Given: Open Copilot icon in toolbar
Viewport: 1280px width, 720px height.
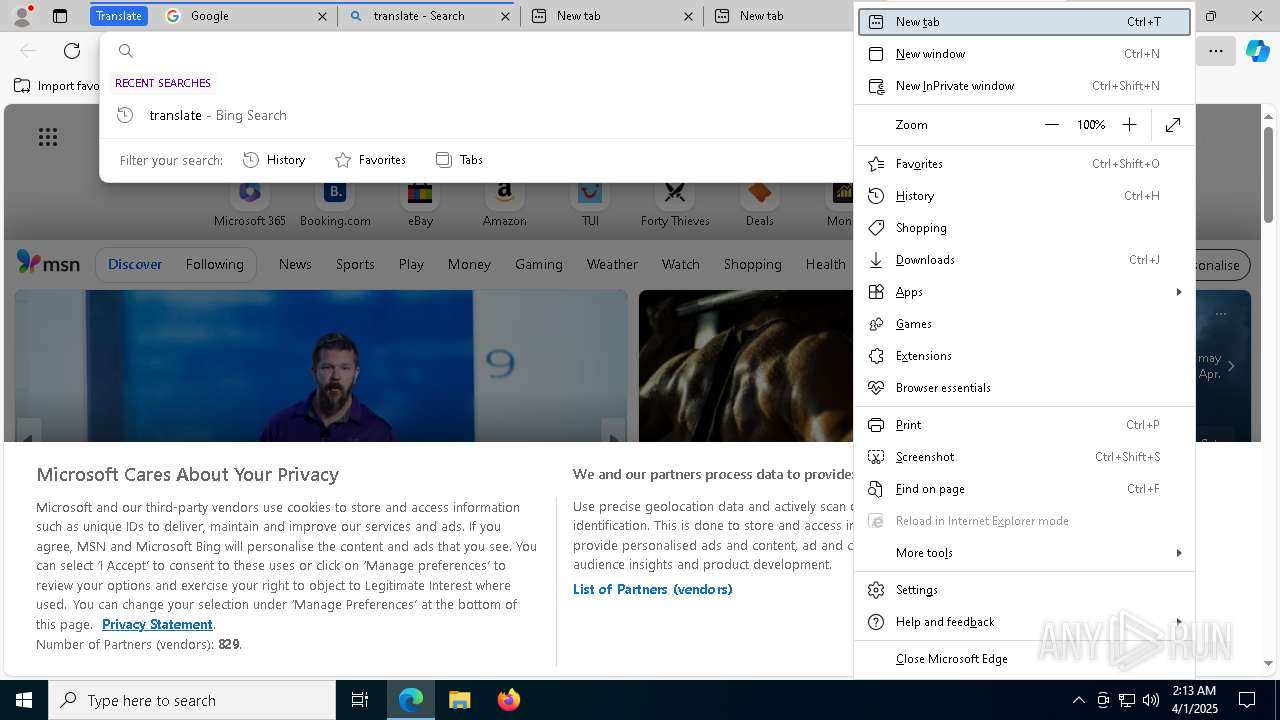Looking at the screenshot, I should 1257,51.
